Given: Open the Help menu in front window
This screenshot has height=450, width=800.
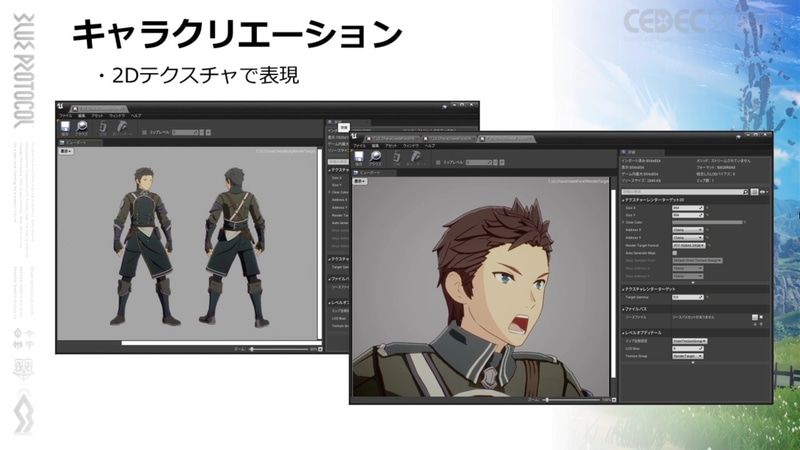Looking at the screenshot, I should 428,146.
